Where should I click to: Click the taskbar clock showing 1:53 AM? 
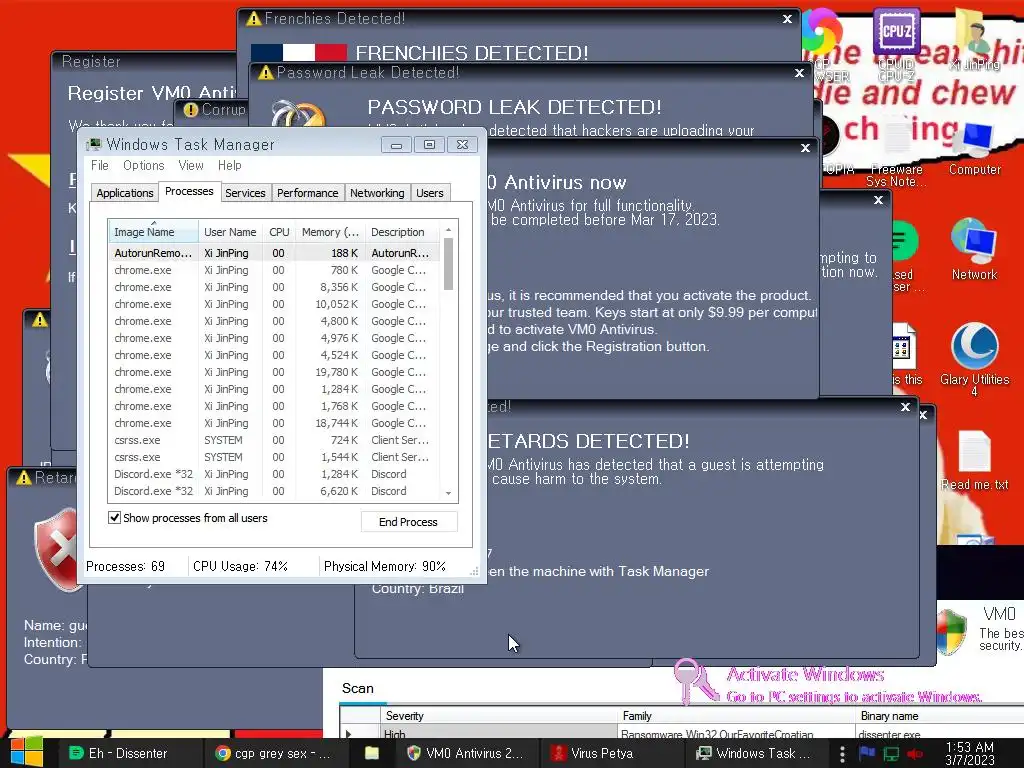(x=970, y=753)
